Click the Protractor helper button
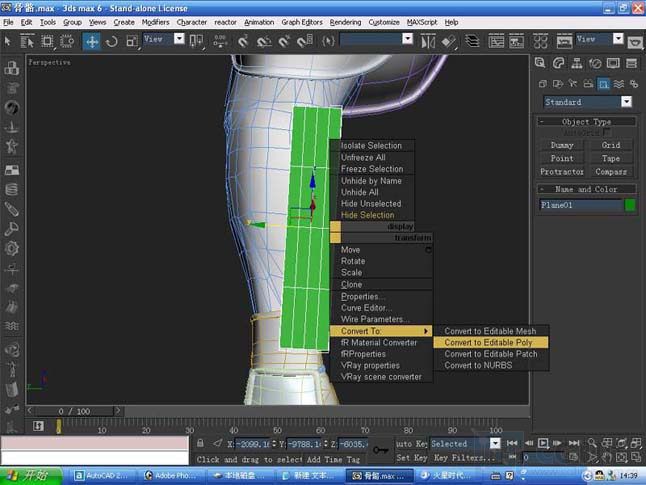The height and width of the screenshot is (485, 646). pos(562,172)
